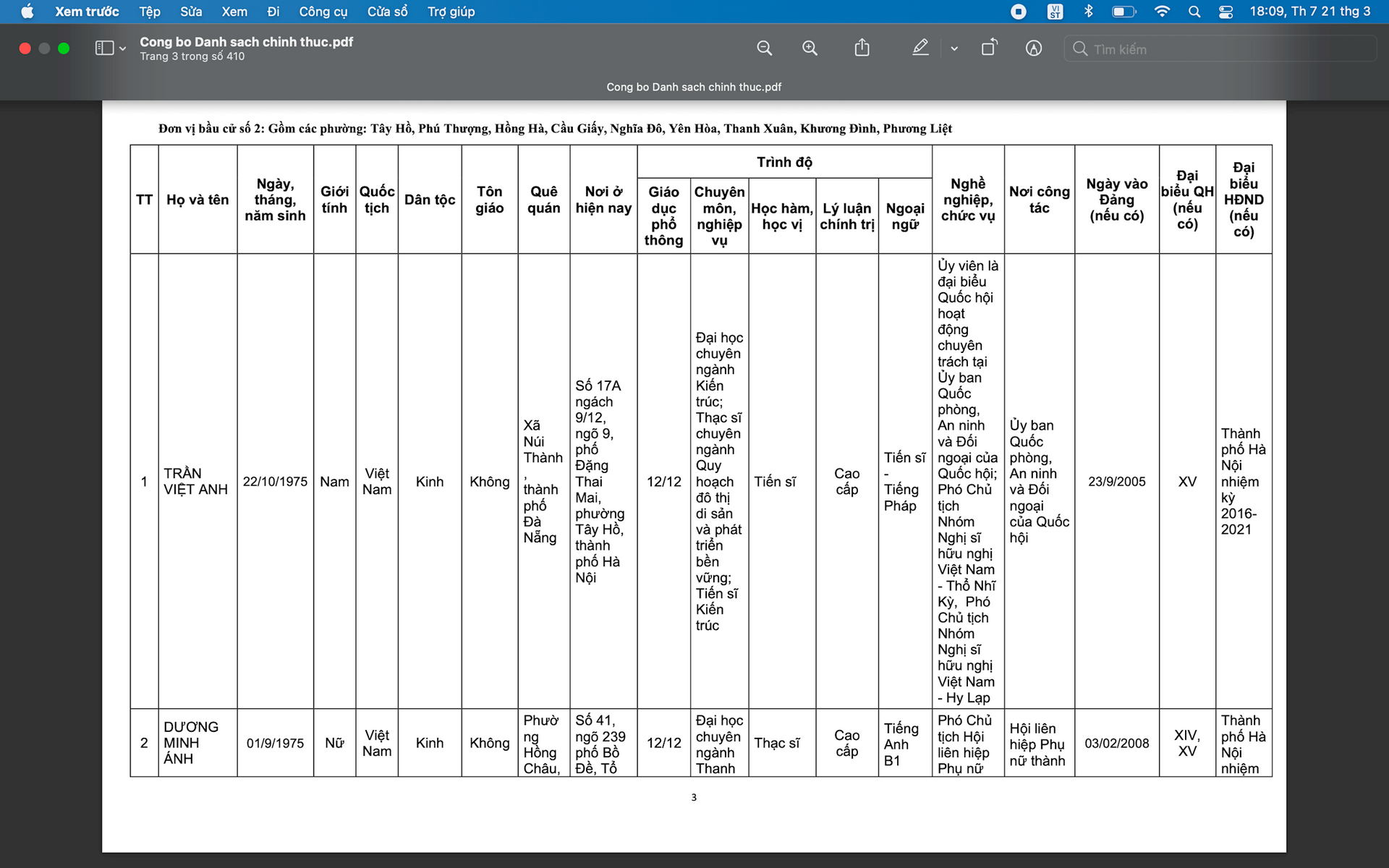Activate the Markup pen tool
Screen dimensions: 1389x868
click(x=919, y=48)
